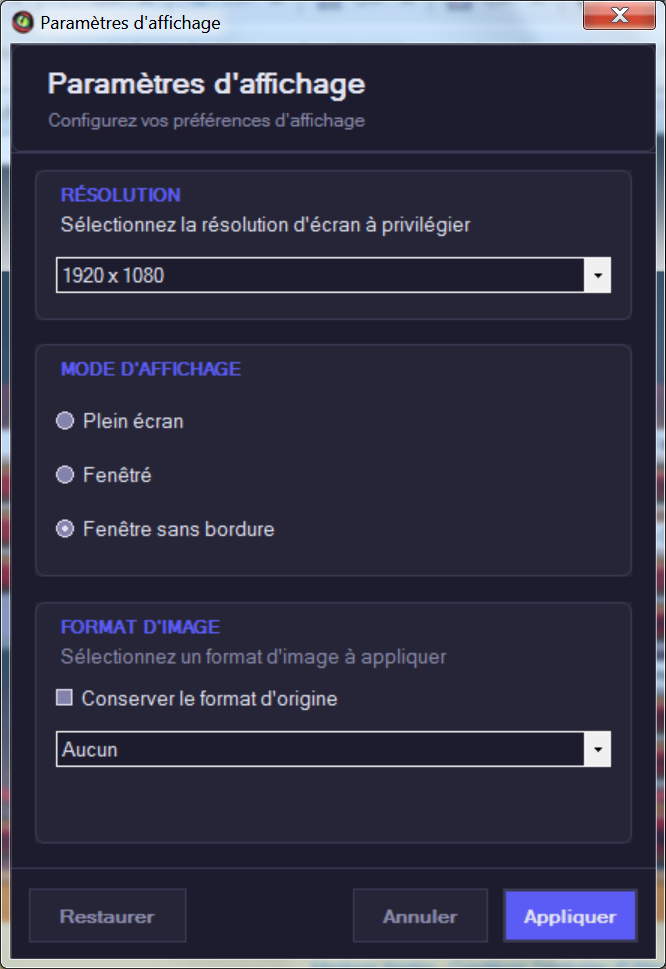Click the FORMAT D'IMAGE section heading
Viewport: 666px width, 969px height.
[140, 627]
